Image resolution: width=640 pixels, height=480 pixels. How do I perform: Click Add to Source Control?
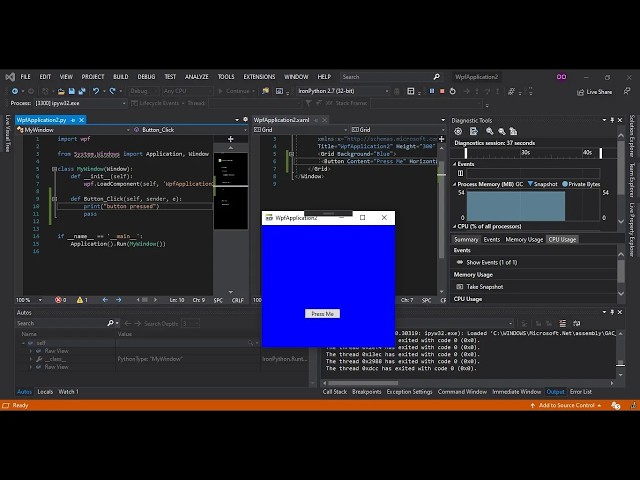pos(566,405)
